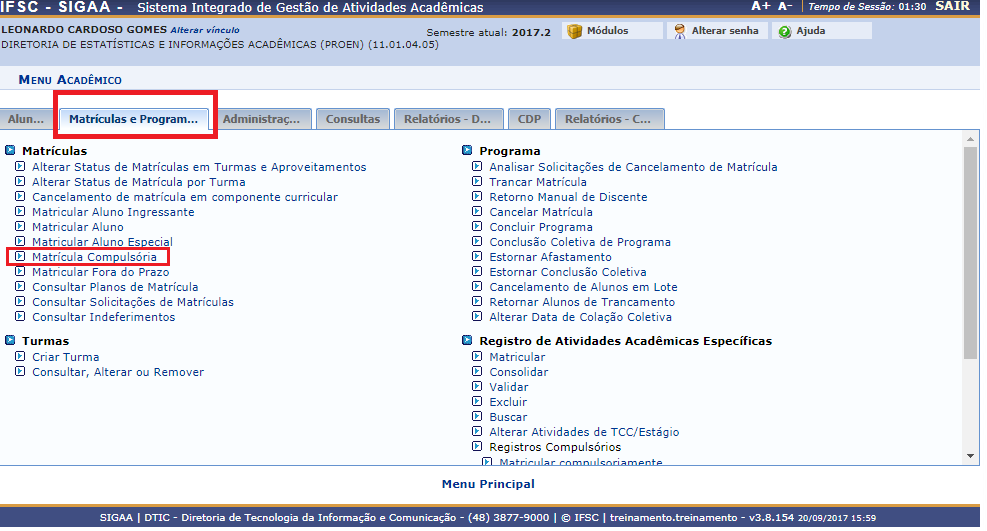Click the Alterar vínculo link

(x=204, y=31)
